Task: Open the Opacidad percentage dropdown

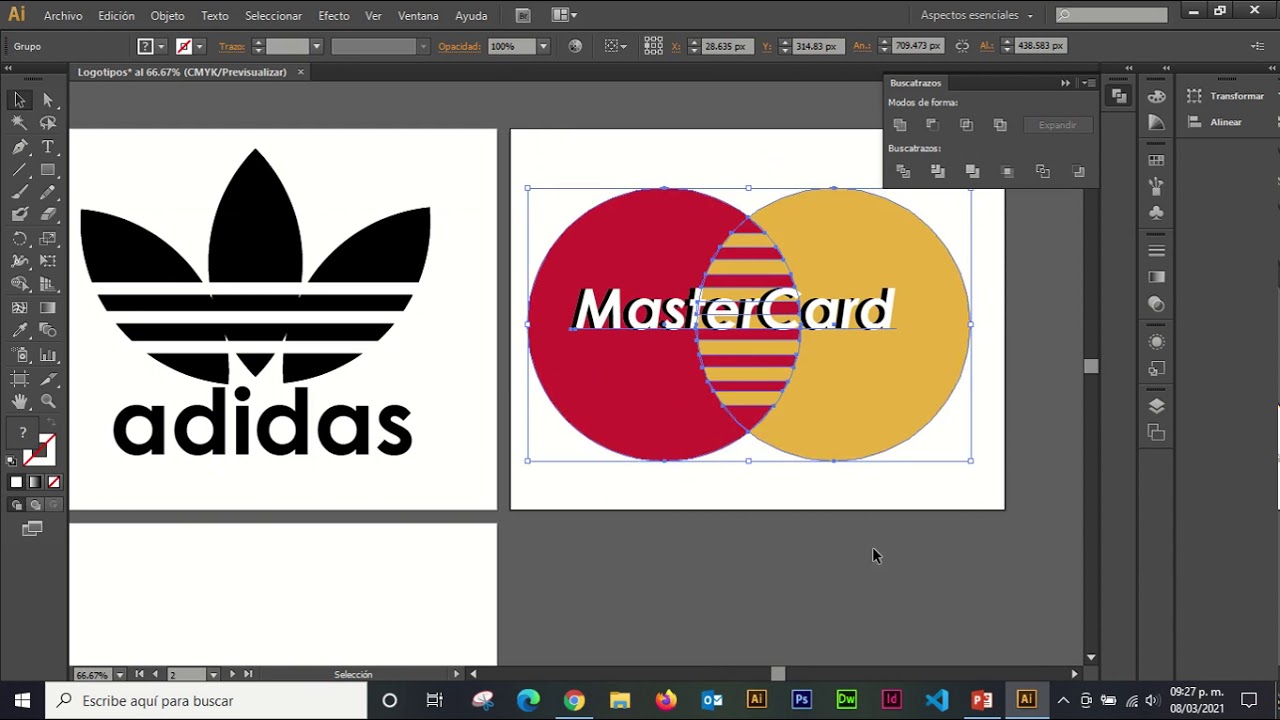Action: click(x=543, y=46)
